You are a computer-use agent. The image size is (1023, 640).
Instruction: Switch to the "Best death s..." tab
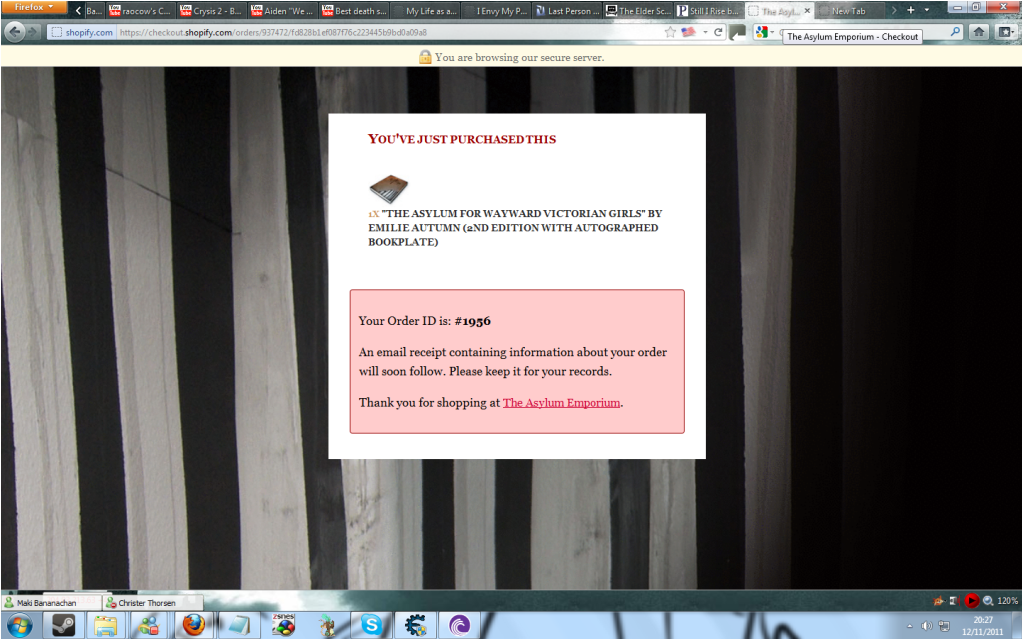tap(354, 10)
